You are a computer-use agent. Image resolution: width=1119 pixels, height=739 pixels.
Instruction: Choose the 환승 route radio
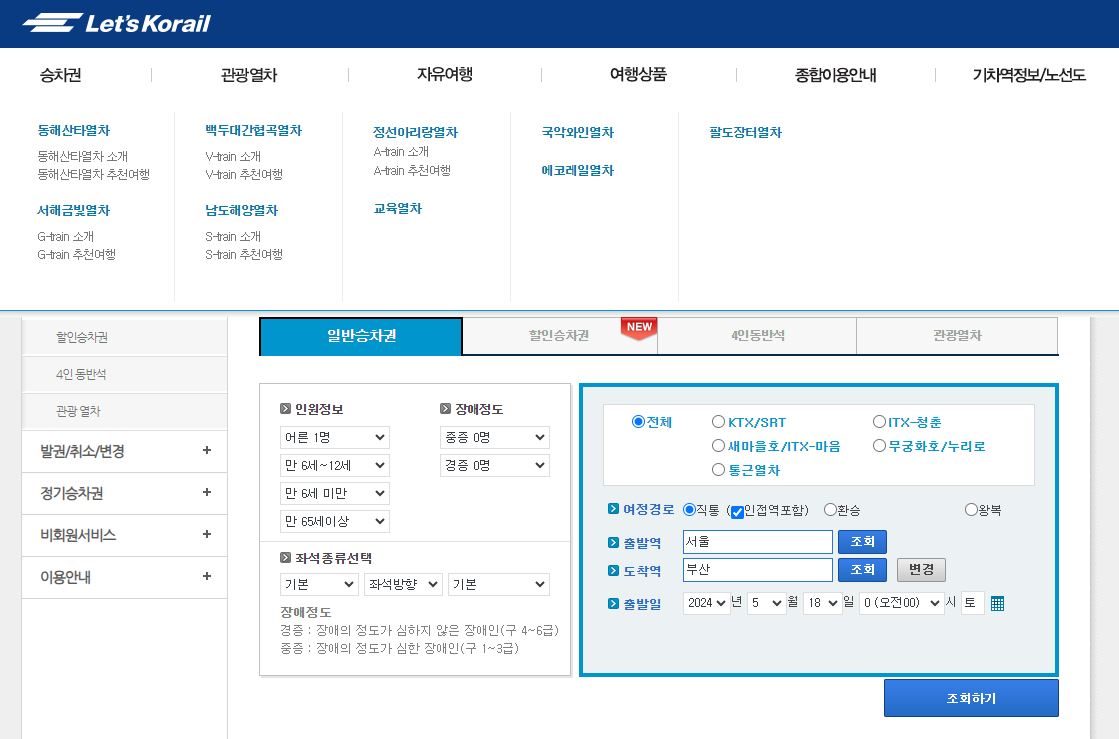[830, 509]
